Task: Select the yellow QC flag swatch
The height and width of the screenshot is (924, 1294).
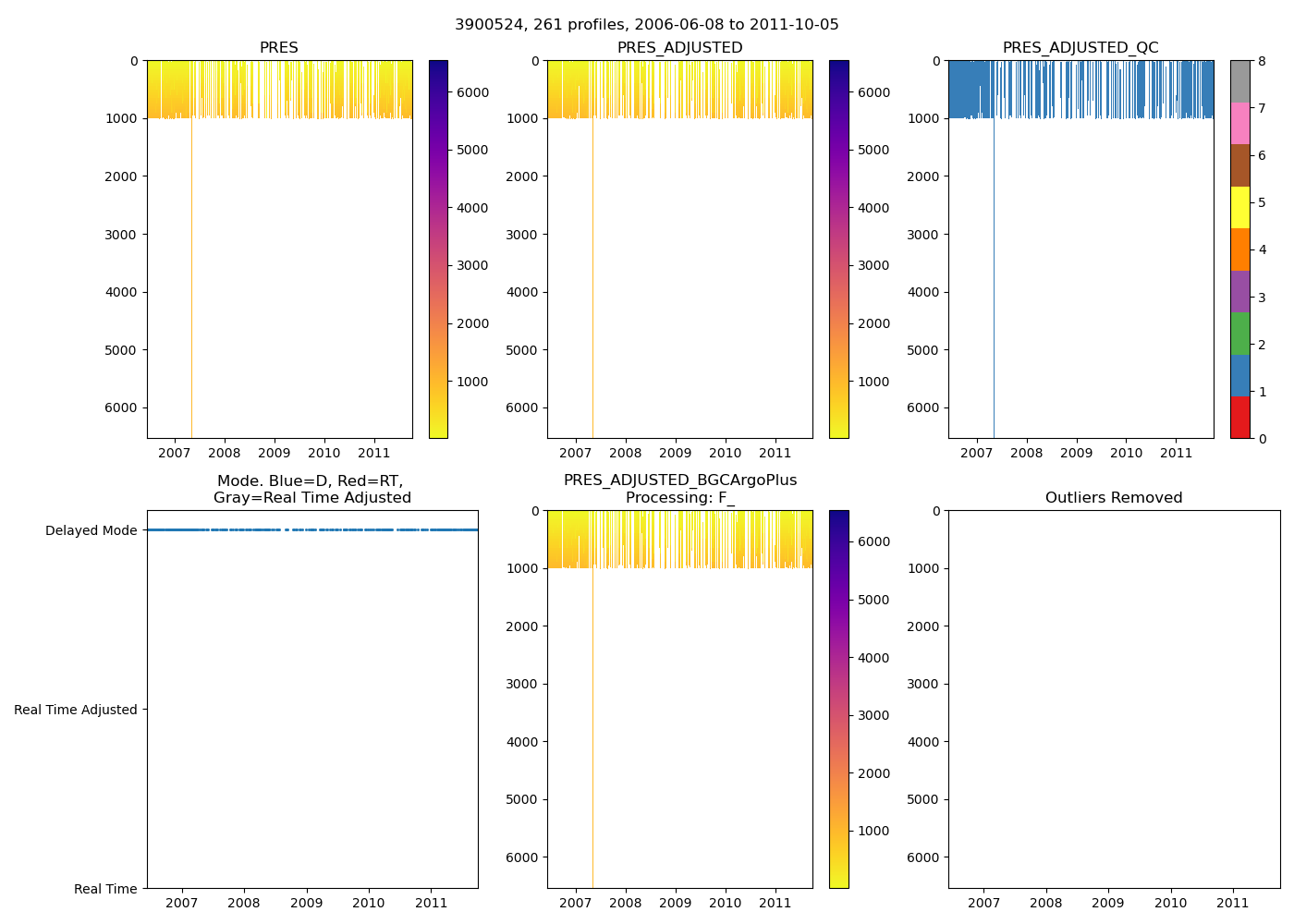Action: 1239,207
